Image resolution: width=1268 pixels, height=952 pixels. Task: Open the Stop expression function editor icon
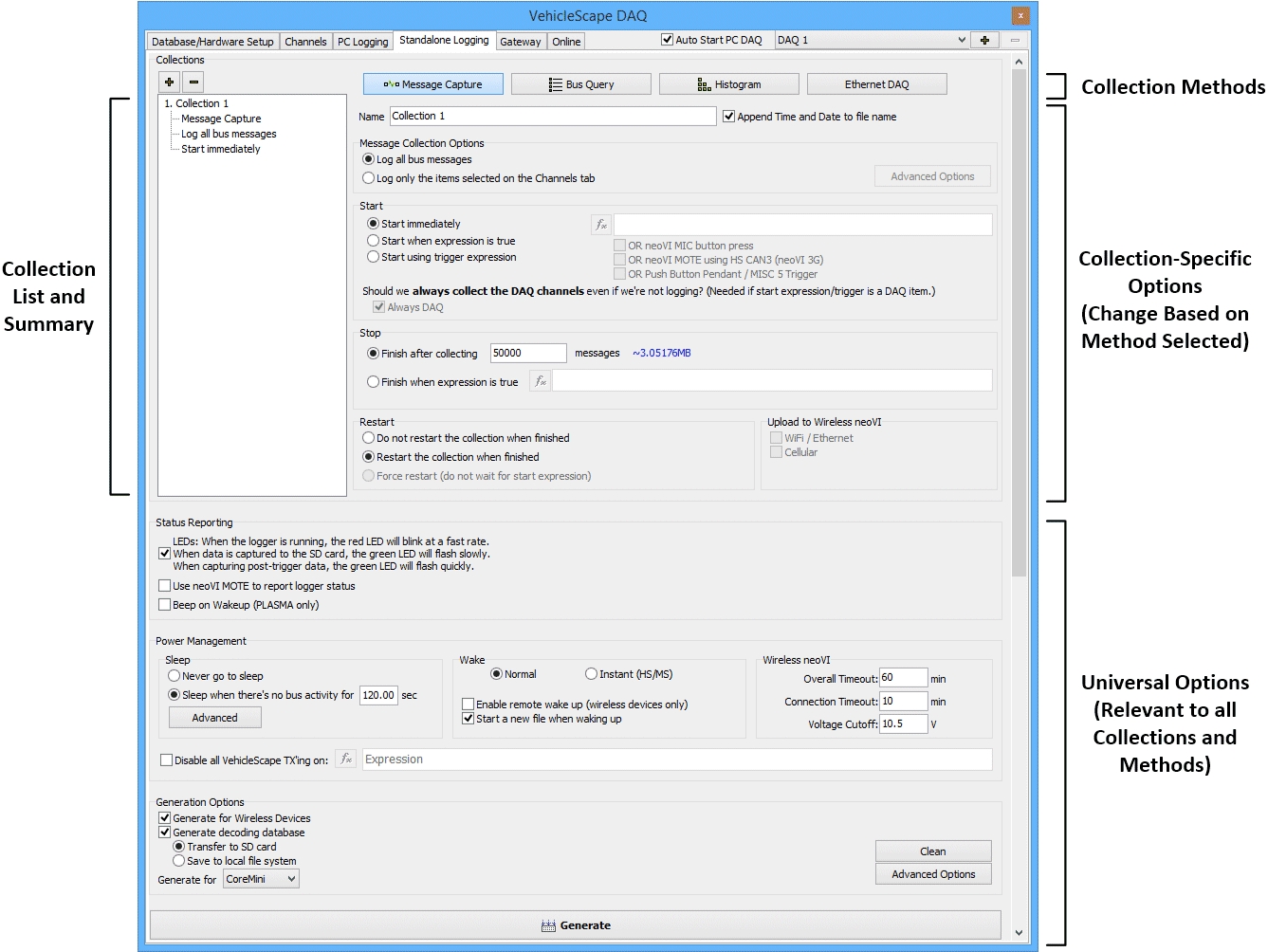click(x=540, y=381)
